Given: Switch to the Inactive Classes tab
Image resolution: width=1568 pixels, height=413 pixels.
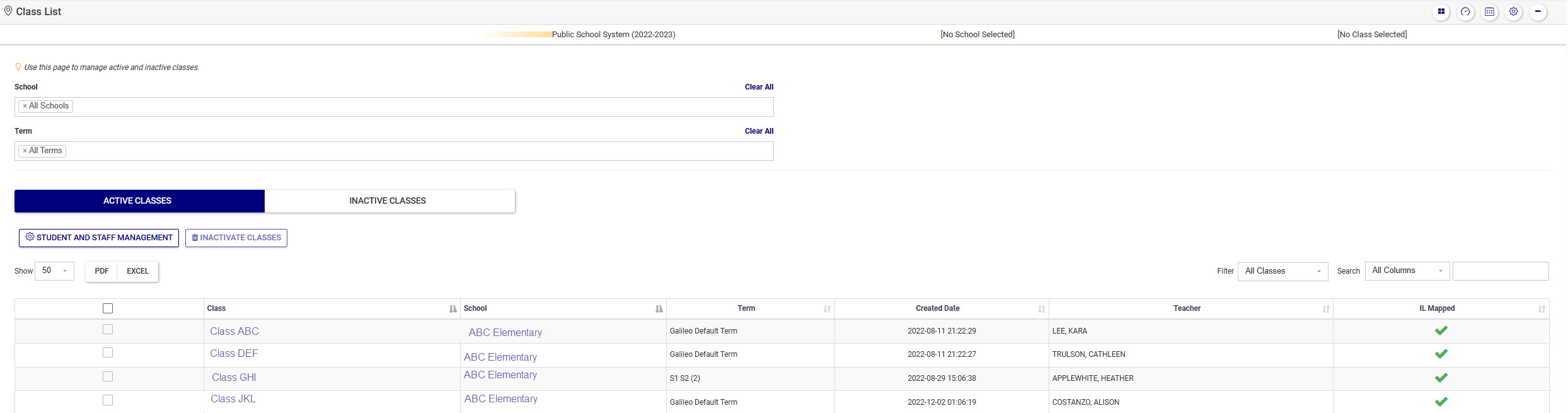Looking at the screenshot, I should (388, 201).
